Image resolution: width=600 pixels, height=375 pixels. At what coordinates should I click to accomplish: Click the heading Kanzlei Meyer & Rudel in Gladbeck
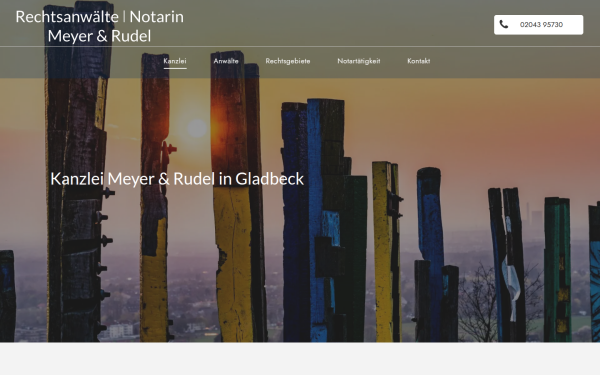[x=177, y=179]
